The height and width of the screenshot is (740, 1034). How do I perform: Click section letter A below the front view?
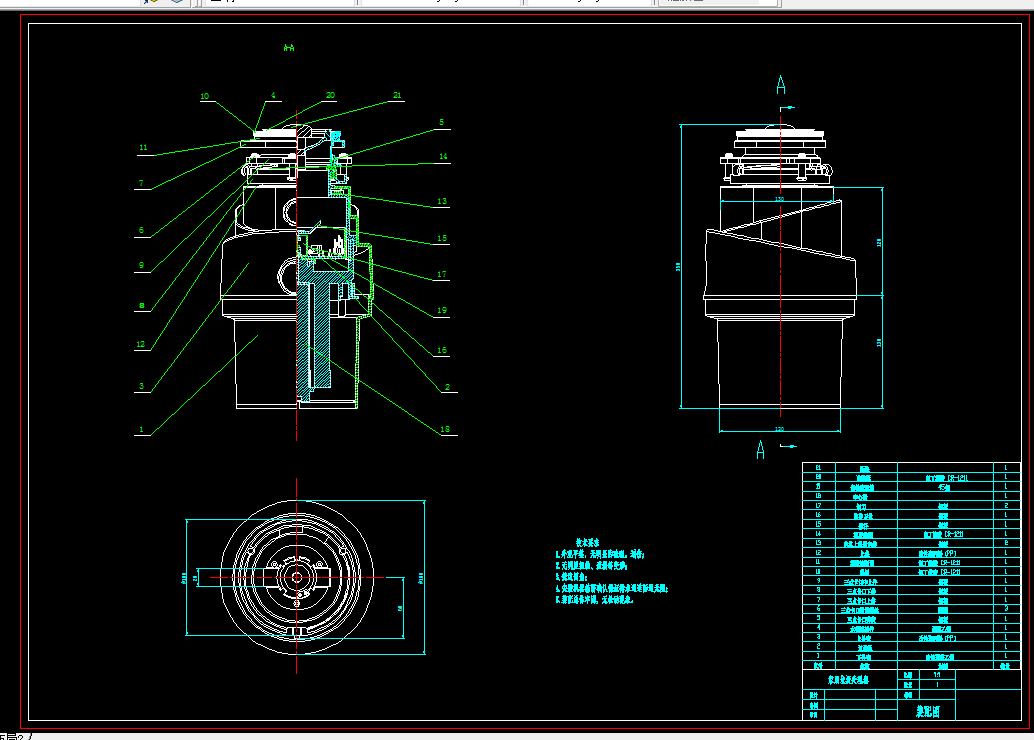[x=760, y=450]
